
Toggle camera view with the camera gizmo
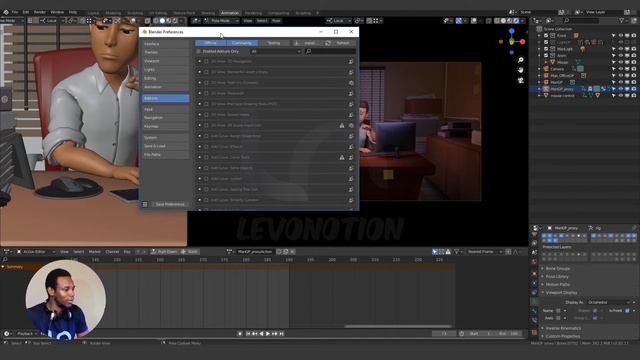click(x=520, y=80)
